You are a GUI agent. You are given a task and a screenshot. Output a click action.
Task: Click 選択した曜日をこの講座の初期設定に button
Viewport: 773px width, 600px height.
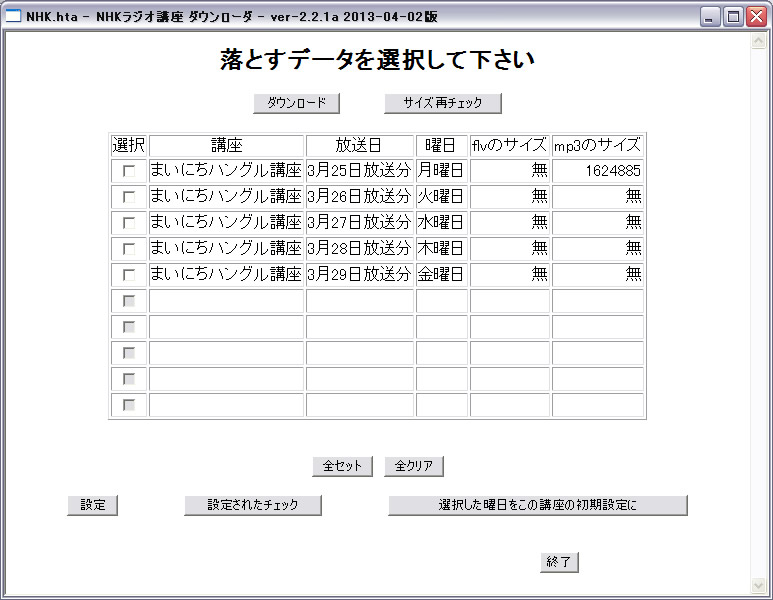pyautogui.click(x=538, y=505)
